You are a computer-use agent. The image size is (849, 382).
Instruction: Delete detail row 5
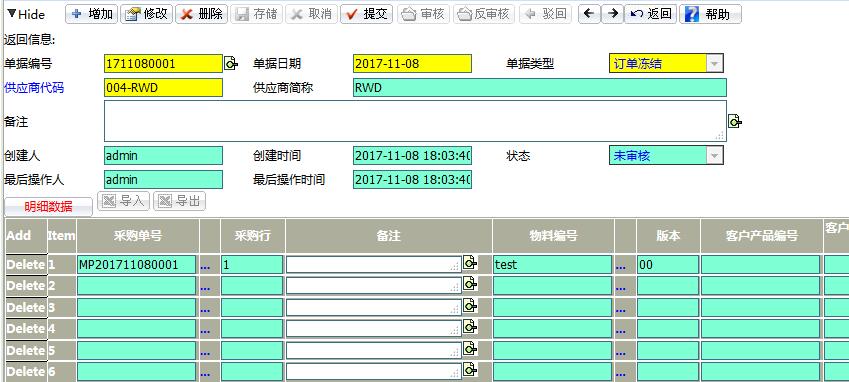[25, 350]
